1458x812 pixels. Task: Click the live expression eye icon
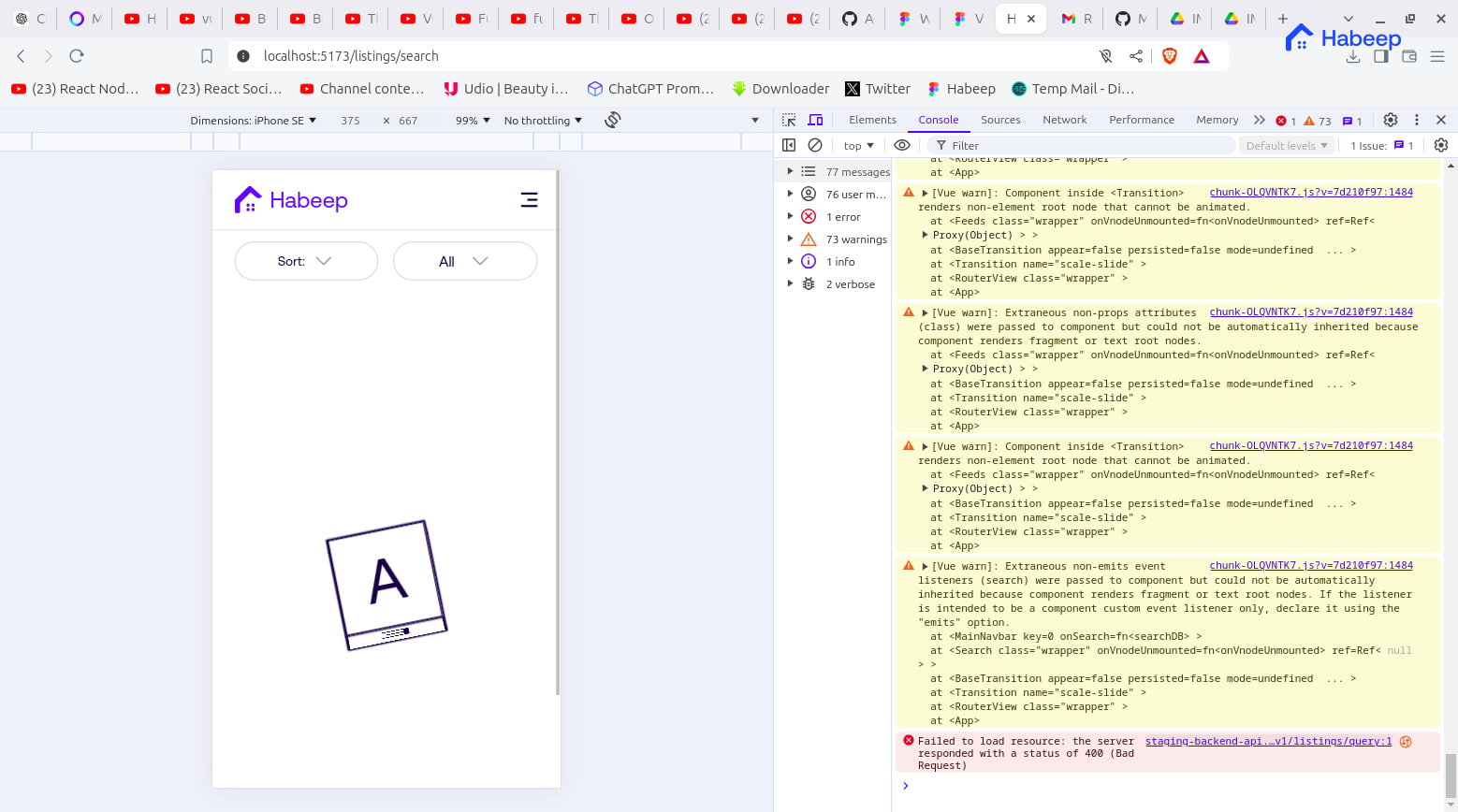click(x=902, y=145)
